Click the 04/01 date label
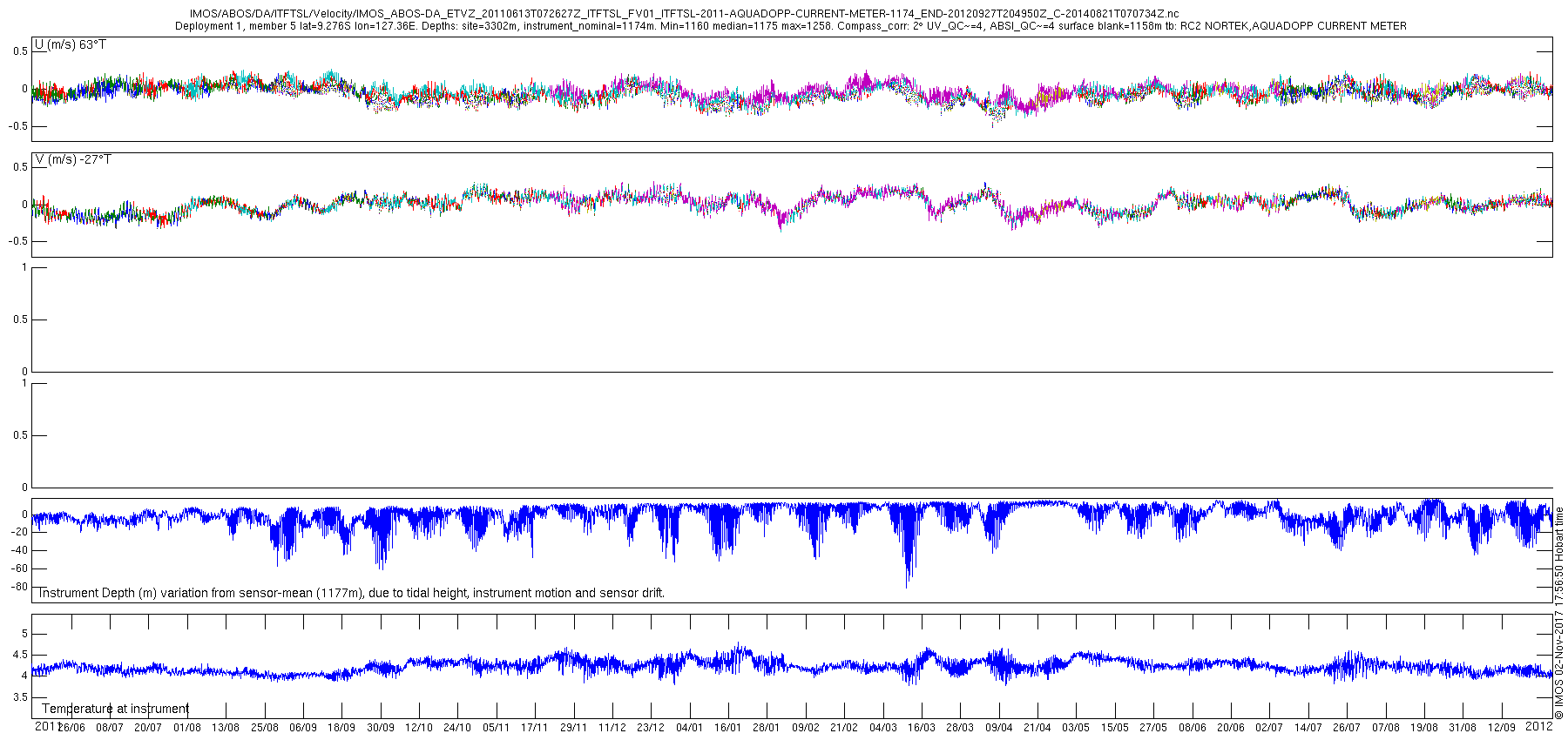 pyautogui.click(x=690, y=728)
